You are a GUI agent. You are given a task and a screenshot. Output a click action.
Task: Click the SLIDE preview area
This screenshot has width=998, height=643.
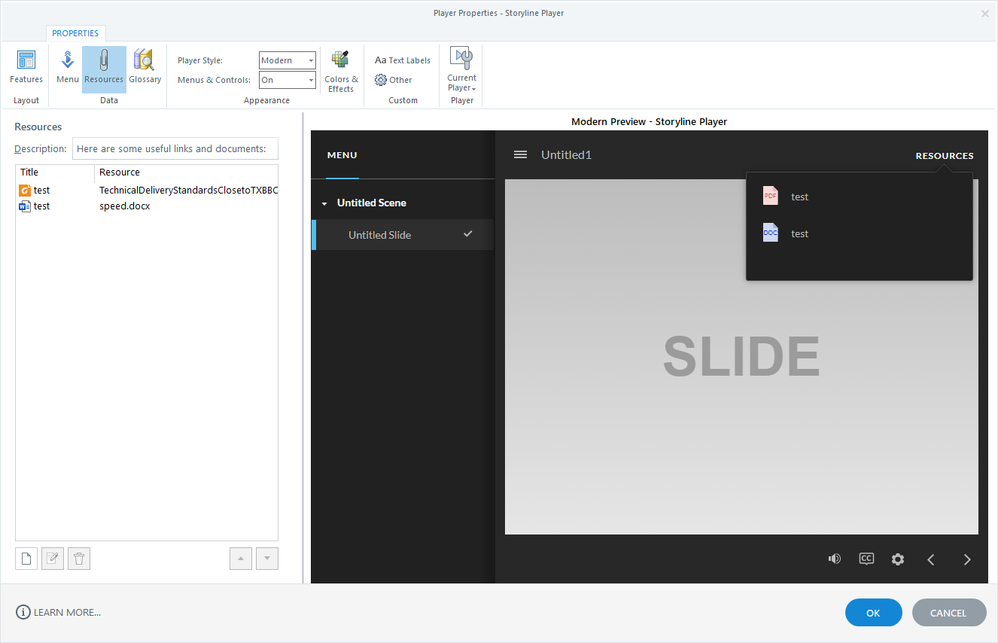[x=741, y=357]
